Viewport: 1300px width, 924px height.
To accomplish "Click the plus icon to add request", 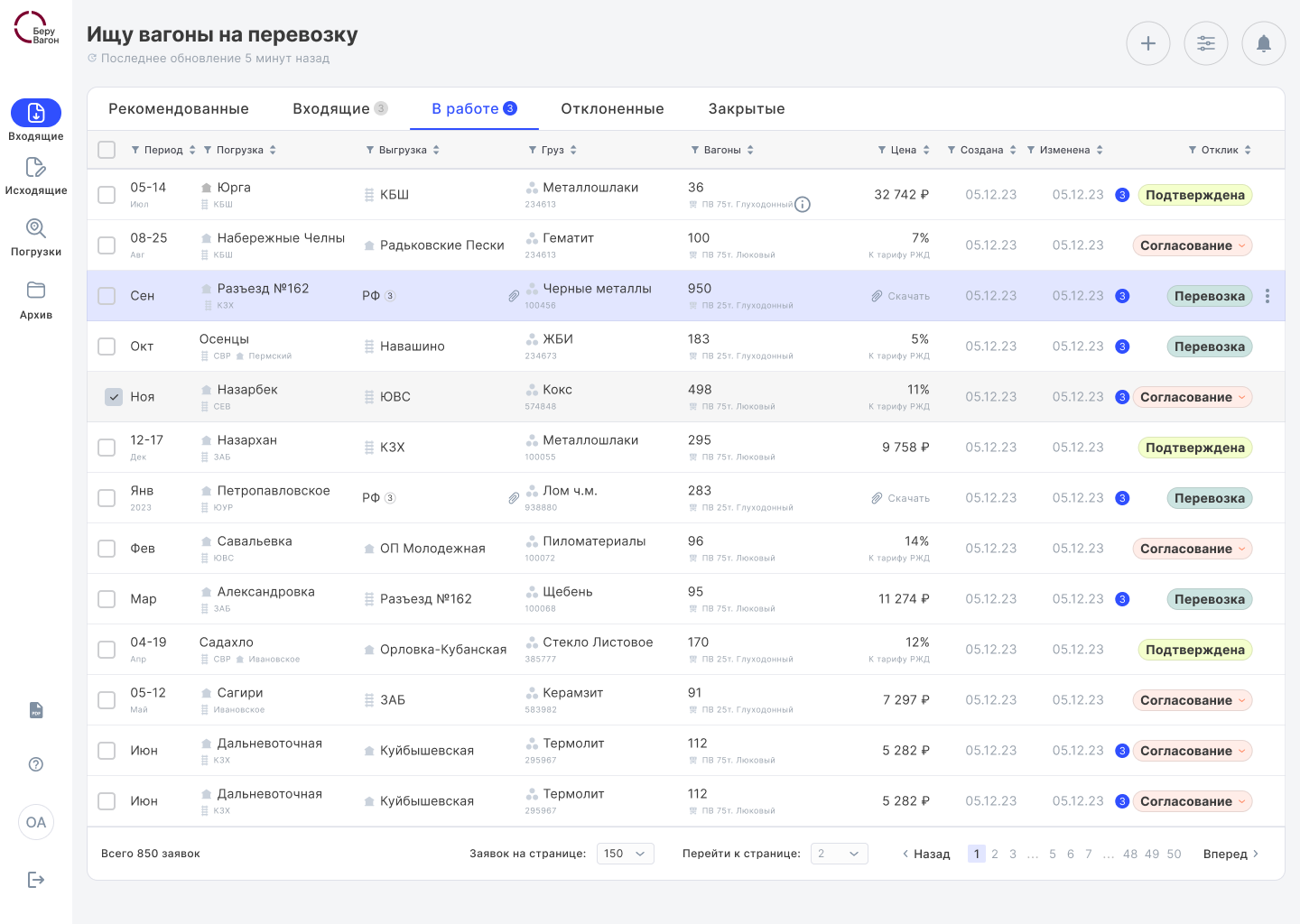I will [x=1147, y=43].
